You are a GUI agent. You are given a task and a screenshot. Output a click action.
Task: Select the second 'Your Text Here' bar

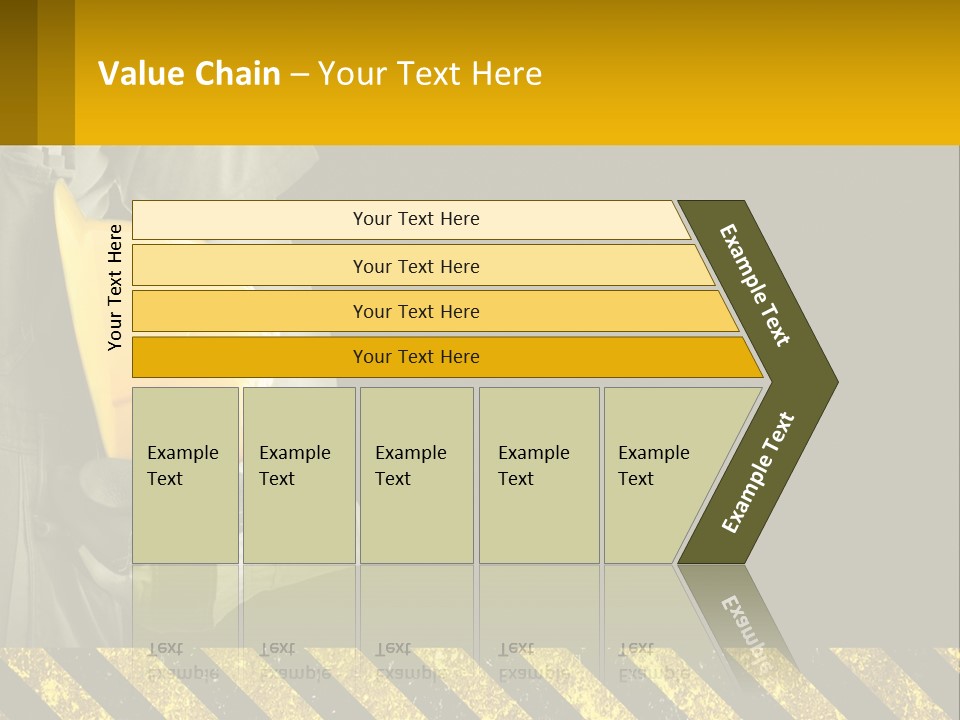click(416, 266)
